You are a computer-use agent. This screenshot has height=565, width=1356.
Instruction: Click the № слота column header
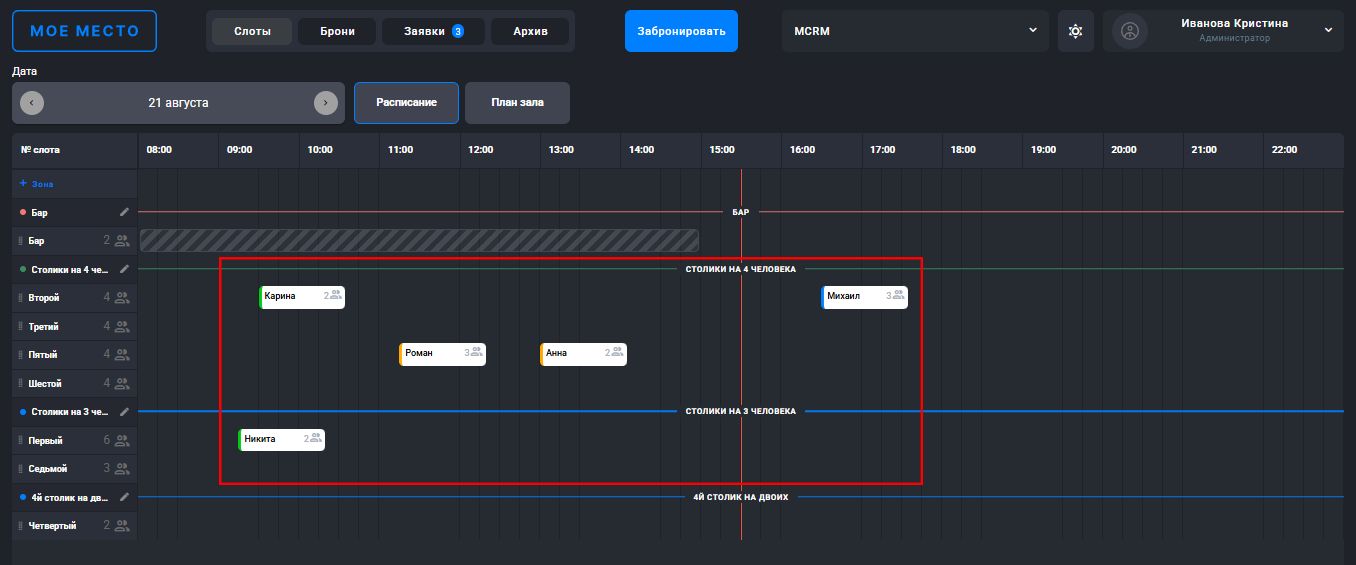coord(40,150)
